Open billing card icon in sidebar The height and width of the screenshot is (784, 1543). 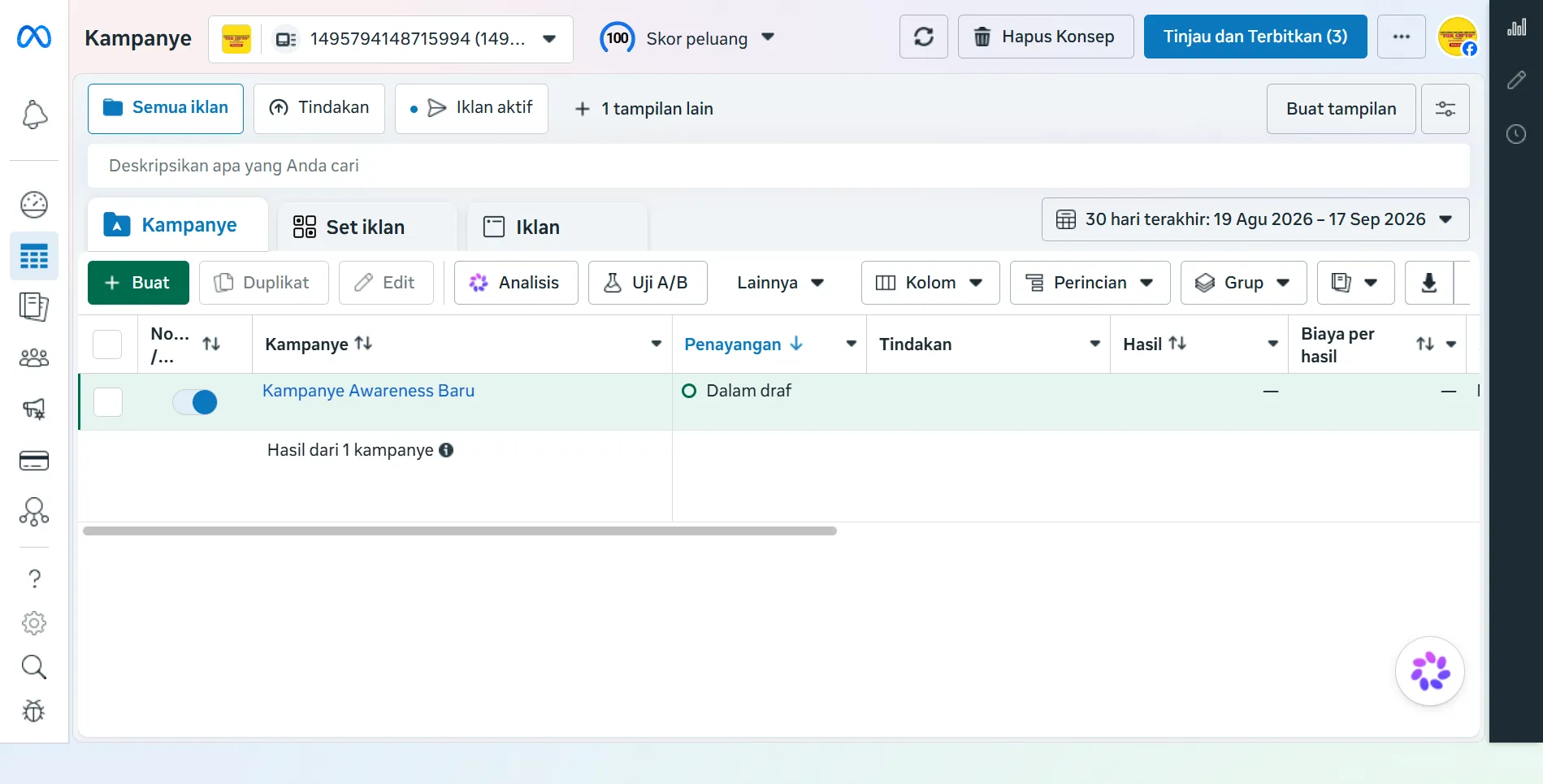34,461
